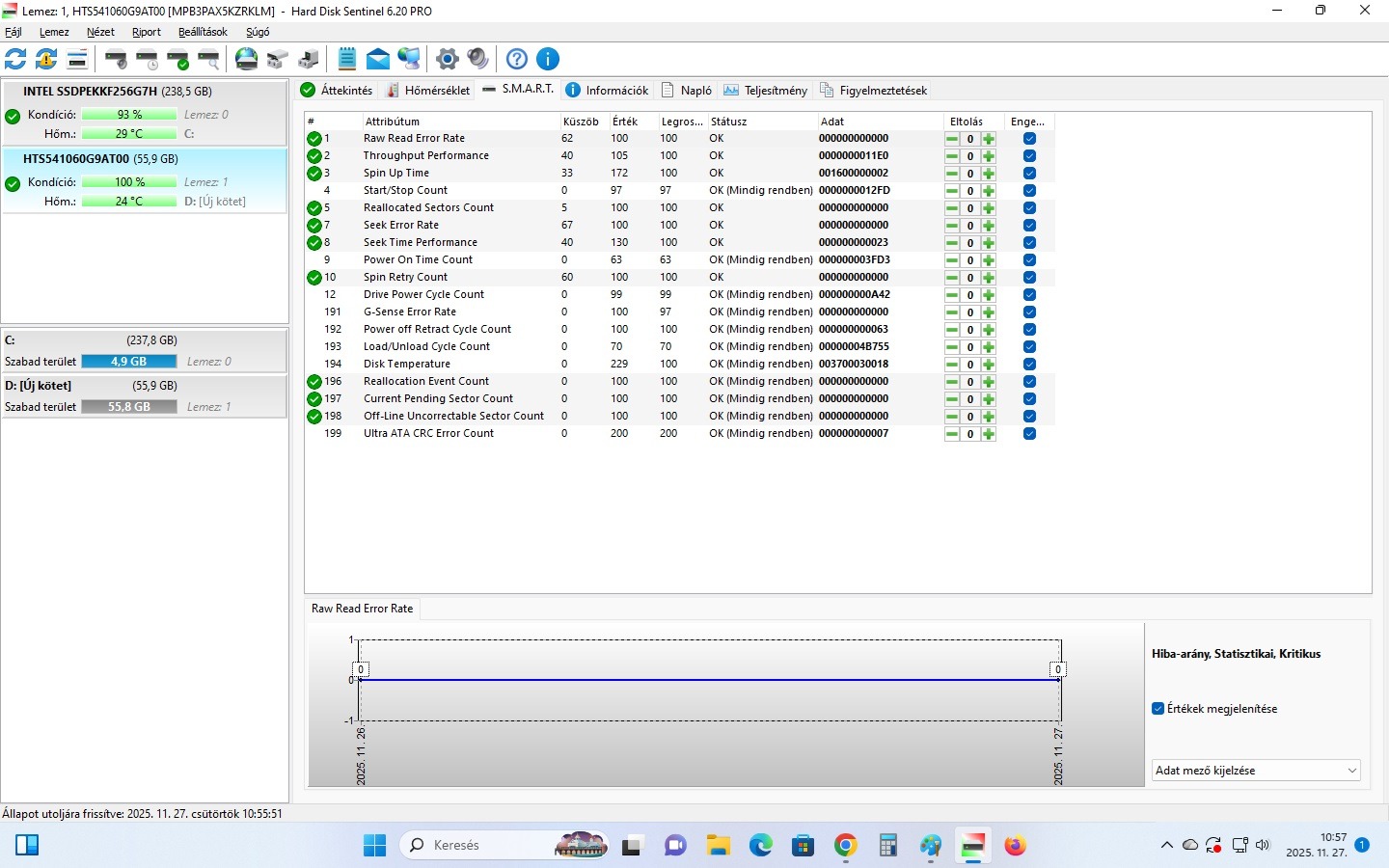
Task: Open Google Chrome from the taskbar
Action: pyautogui.click(x=846, y=846)
